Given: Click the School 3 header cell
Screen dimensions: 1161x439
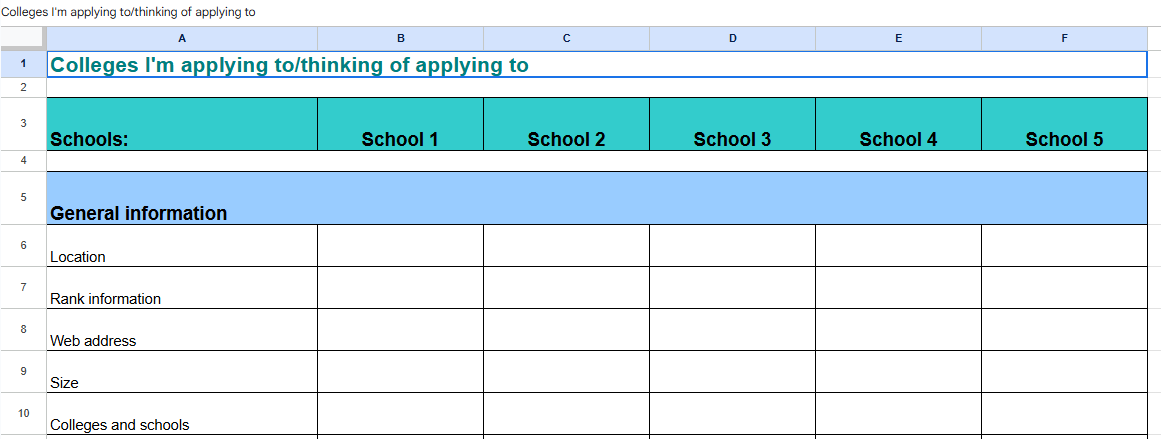Looking at the screenshot, I should click(x=732, y=125).
